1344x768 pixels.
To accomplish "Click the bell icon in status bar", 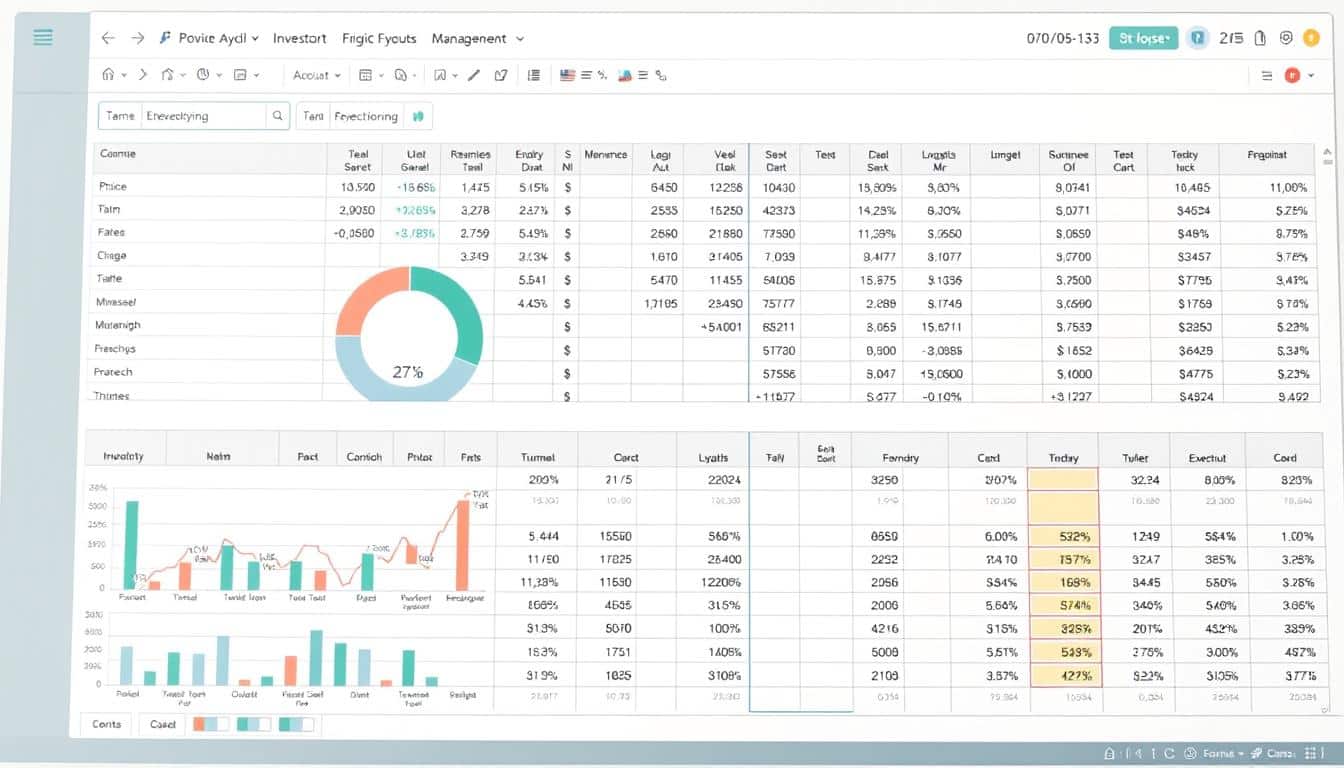I will click(x=1109, y=753).
